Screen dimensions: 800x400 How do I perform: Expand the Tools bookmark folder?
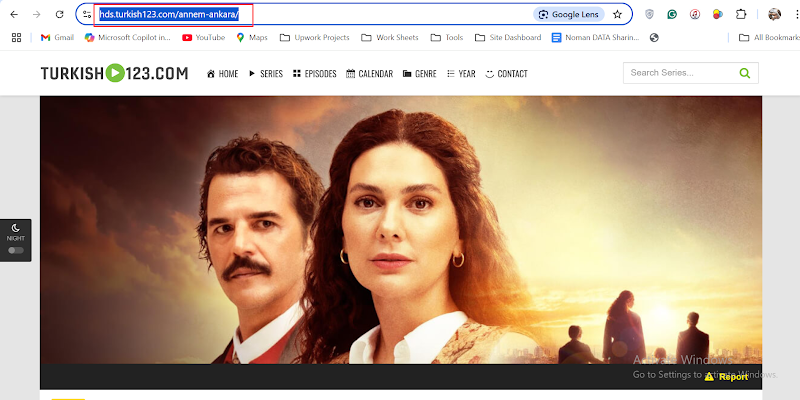pos(447,37)
